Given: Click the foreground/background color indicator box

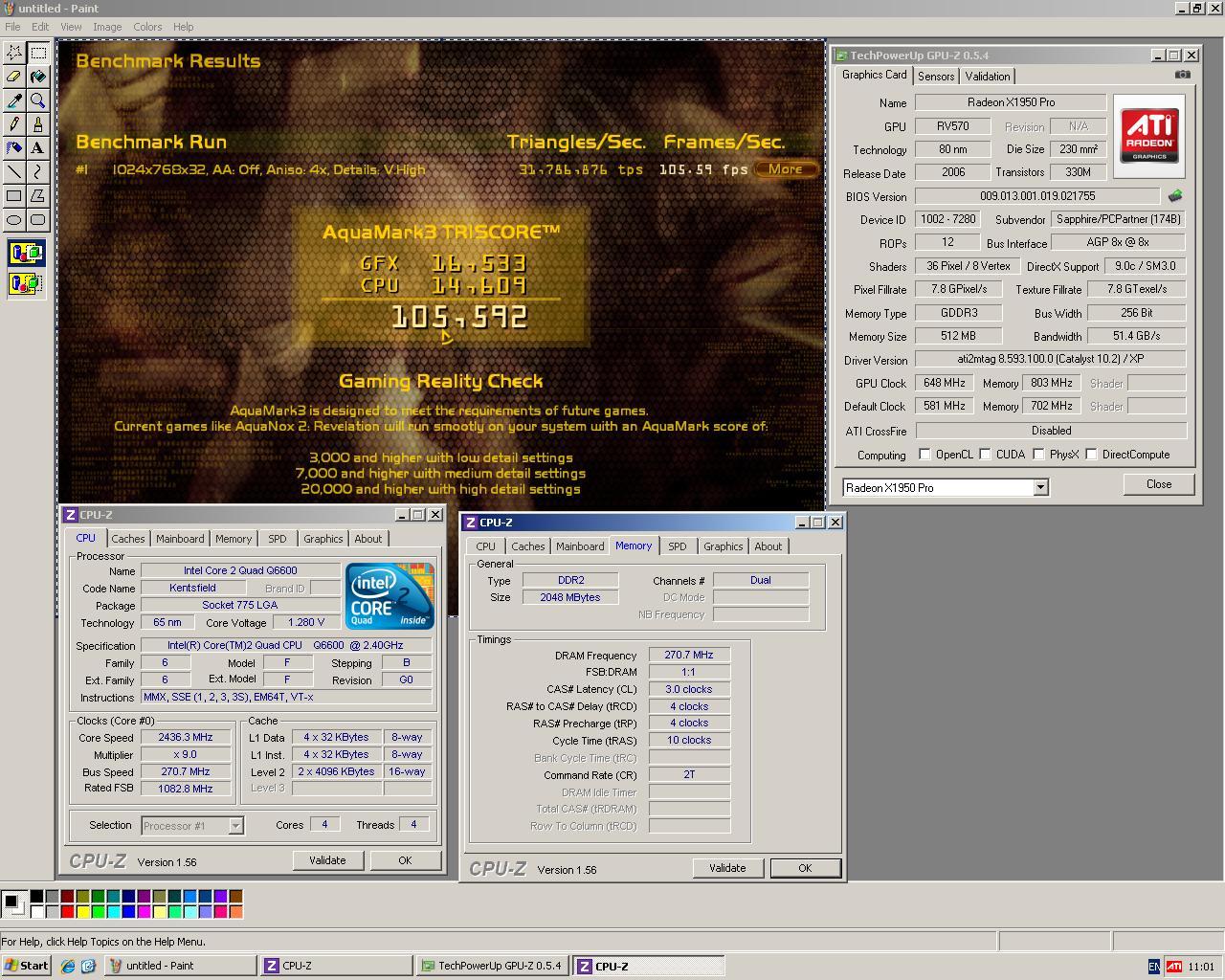Looking at the screenshot, I should pos(13,903).
